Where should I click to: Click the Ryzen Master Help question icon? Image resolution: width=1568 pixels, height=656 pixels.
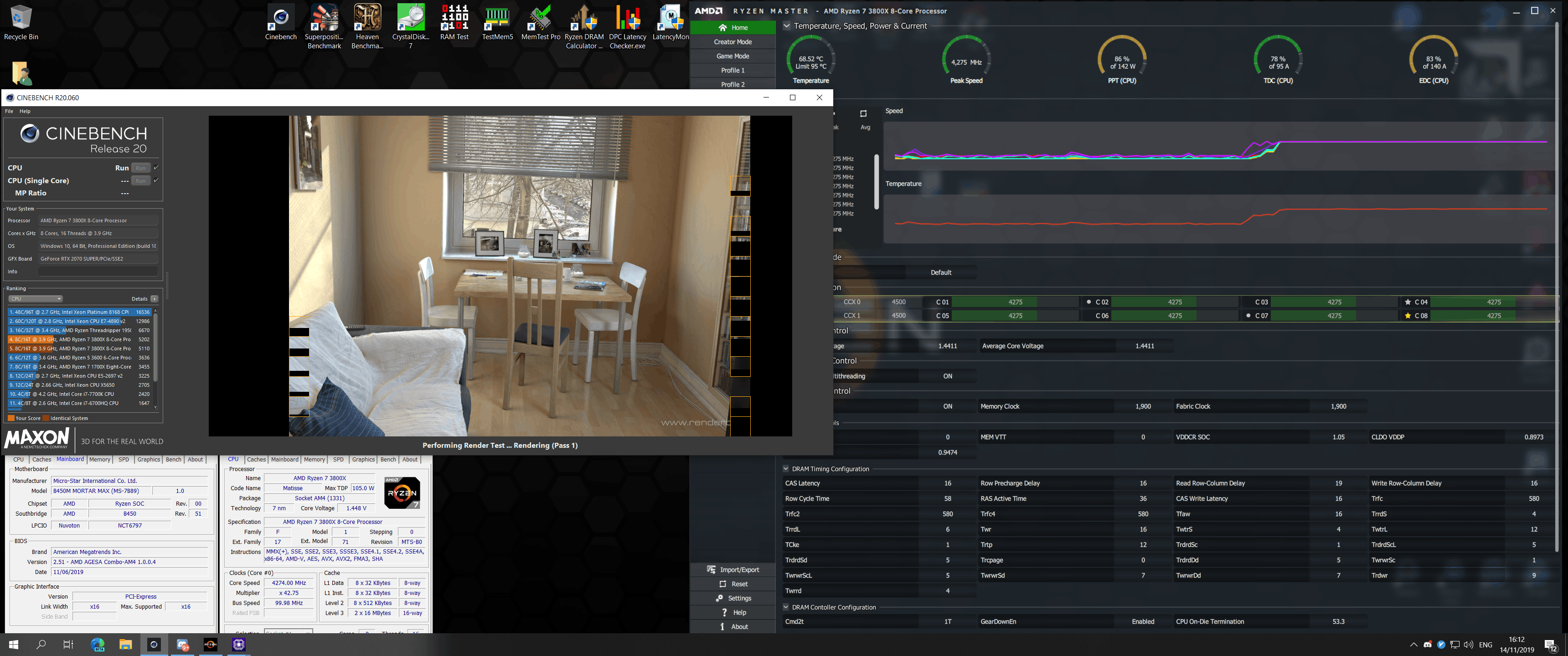point(724,612)
